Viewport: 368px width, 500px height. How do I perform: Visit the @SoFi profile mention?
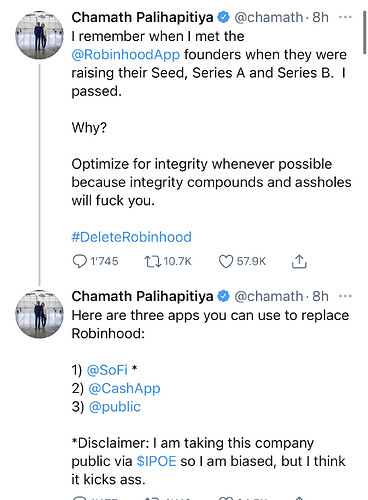107,370
